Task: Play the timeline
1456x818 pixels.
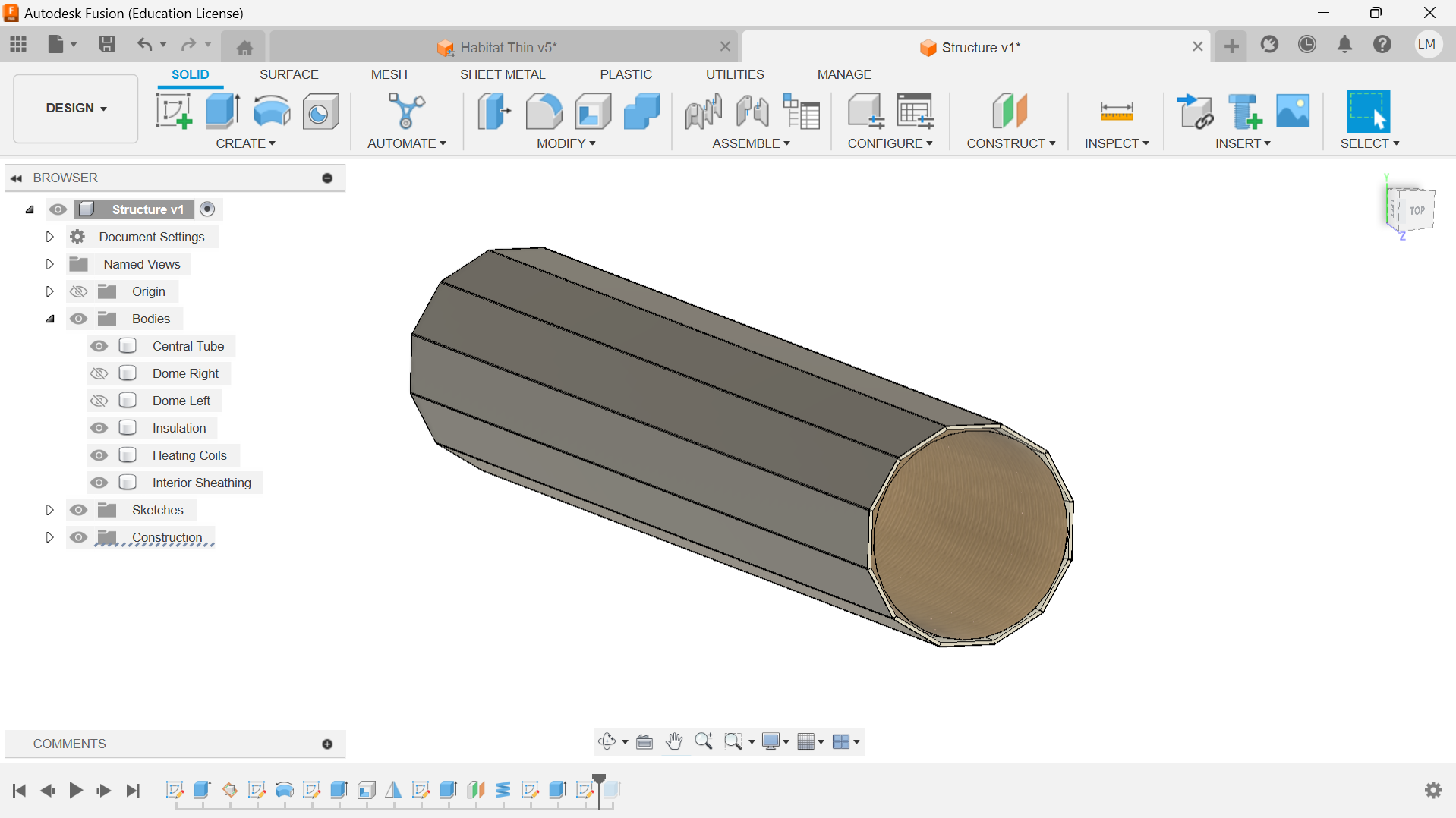Action: click(76, 790)
